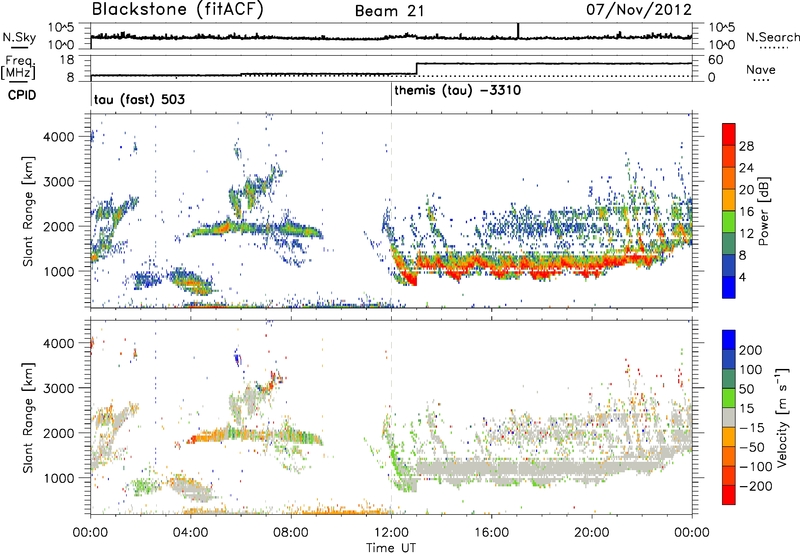Click the blue bottom of the power colorbar

(729, 288)
